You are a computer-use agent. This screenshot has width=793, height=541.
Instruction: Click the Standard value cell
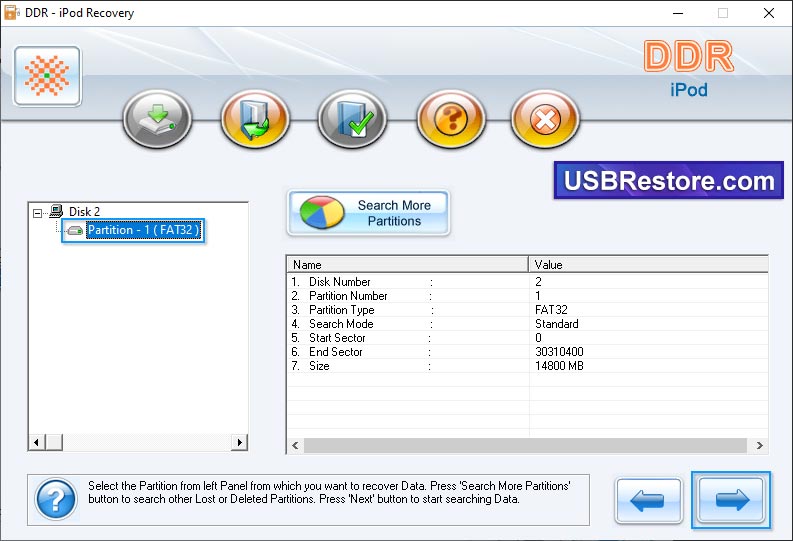(556, 324)
